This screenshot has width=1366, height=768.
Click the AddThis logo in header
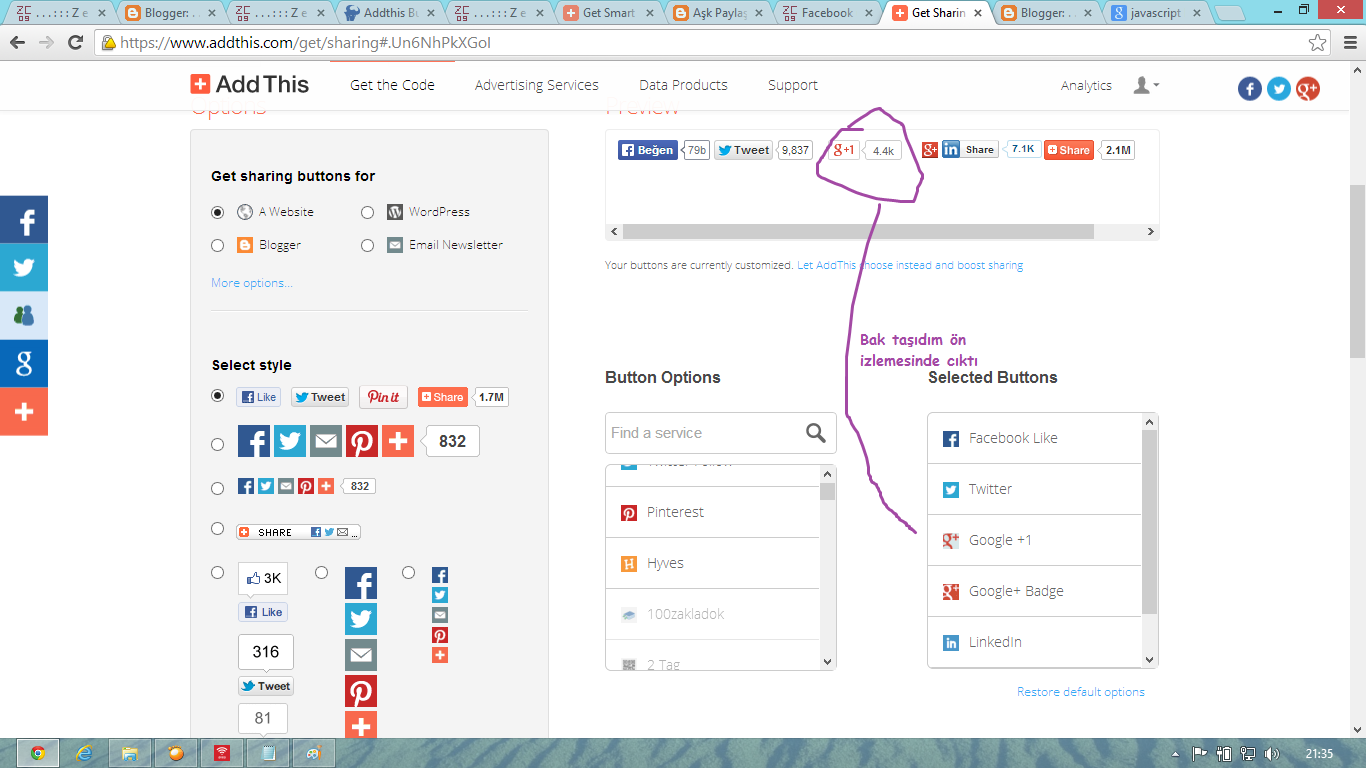pos(250,85)
